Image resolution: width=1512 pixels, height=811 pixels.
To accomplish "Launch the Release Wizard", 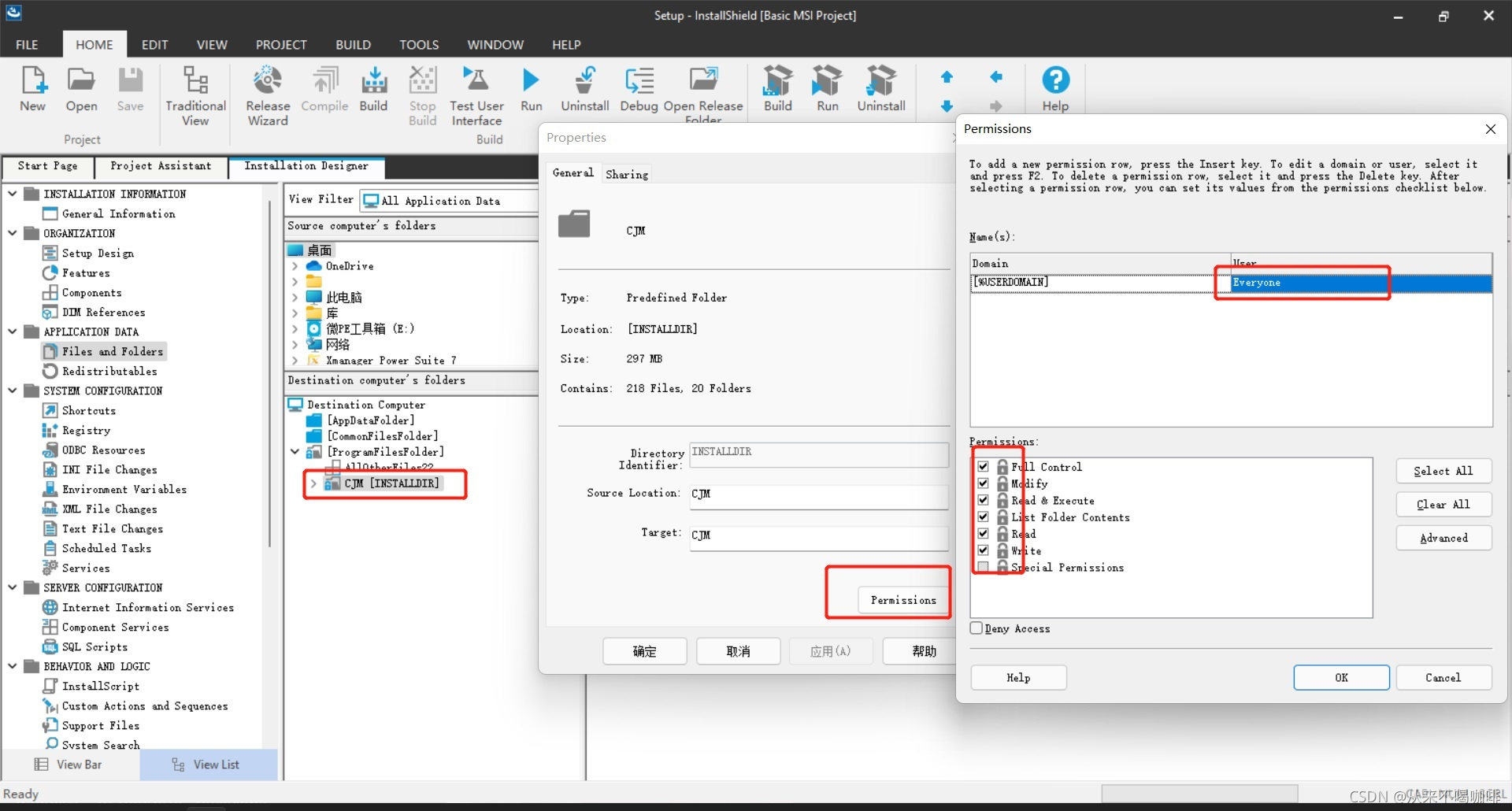I will (268, 96).
